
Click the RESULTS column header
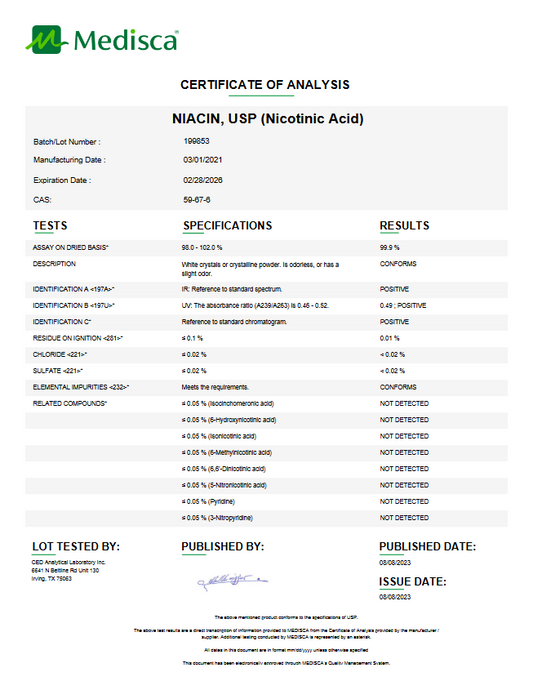click(x=404, y=225)
